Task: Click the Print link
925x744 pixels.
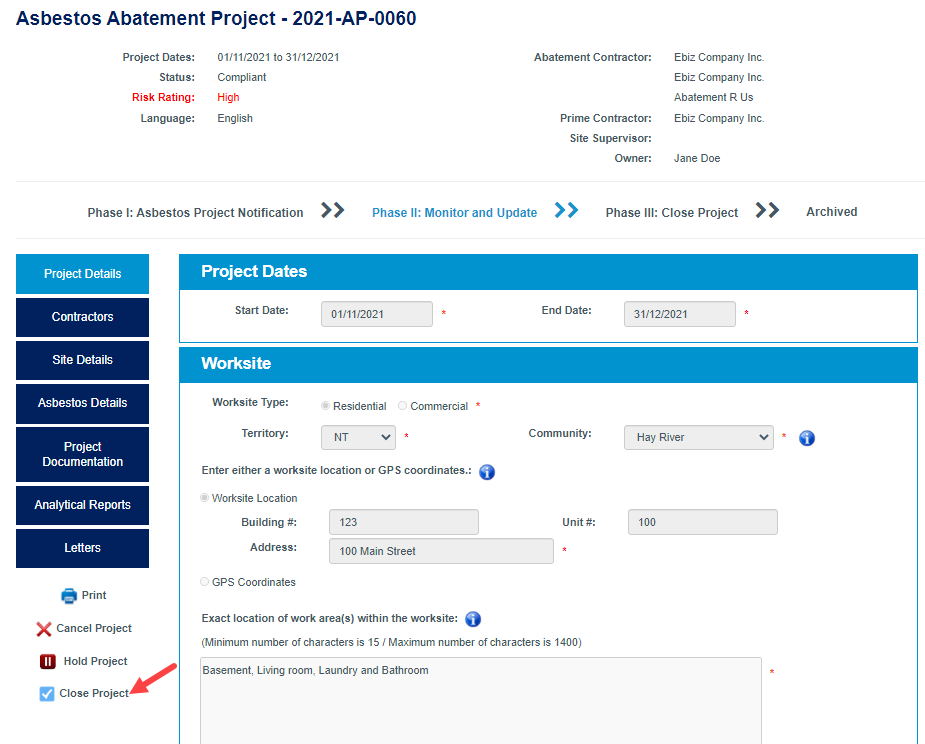Action: (x=94, y=595)
